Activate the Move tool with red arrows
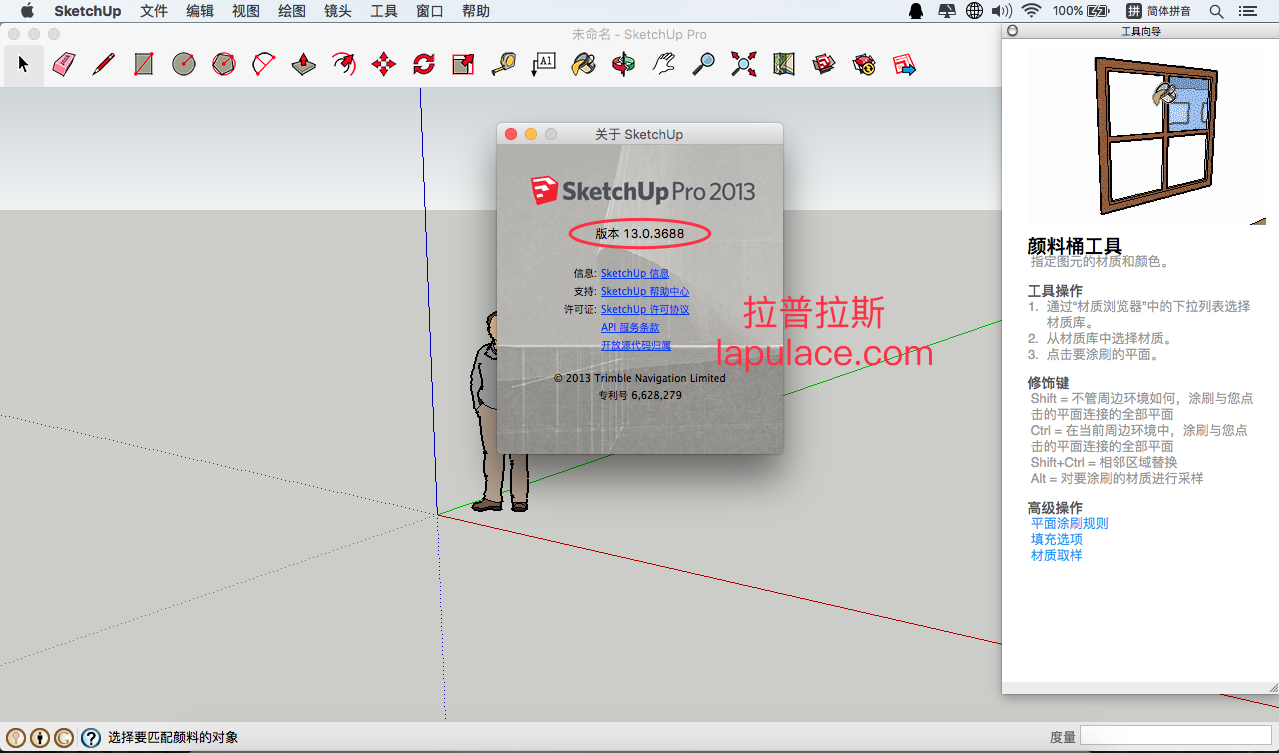This screenshot has height=753, width=1279. (384, 65)
